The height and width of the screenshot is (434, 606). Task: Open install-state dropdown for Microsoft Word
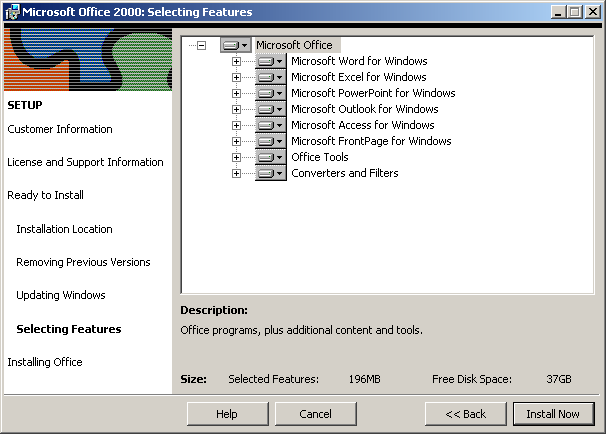click(271, 61)
